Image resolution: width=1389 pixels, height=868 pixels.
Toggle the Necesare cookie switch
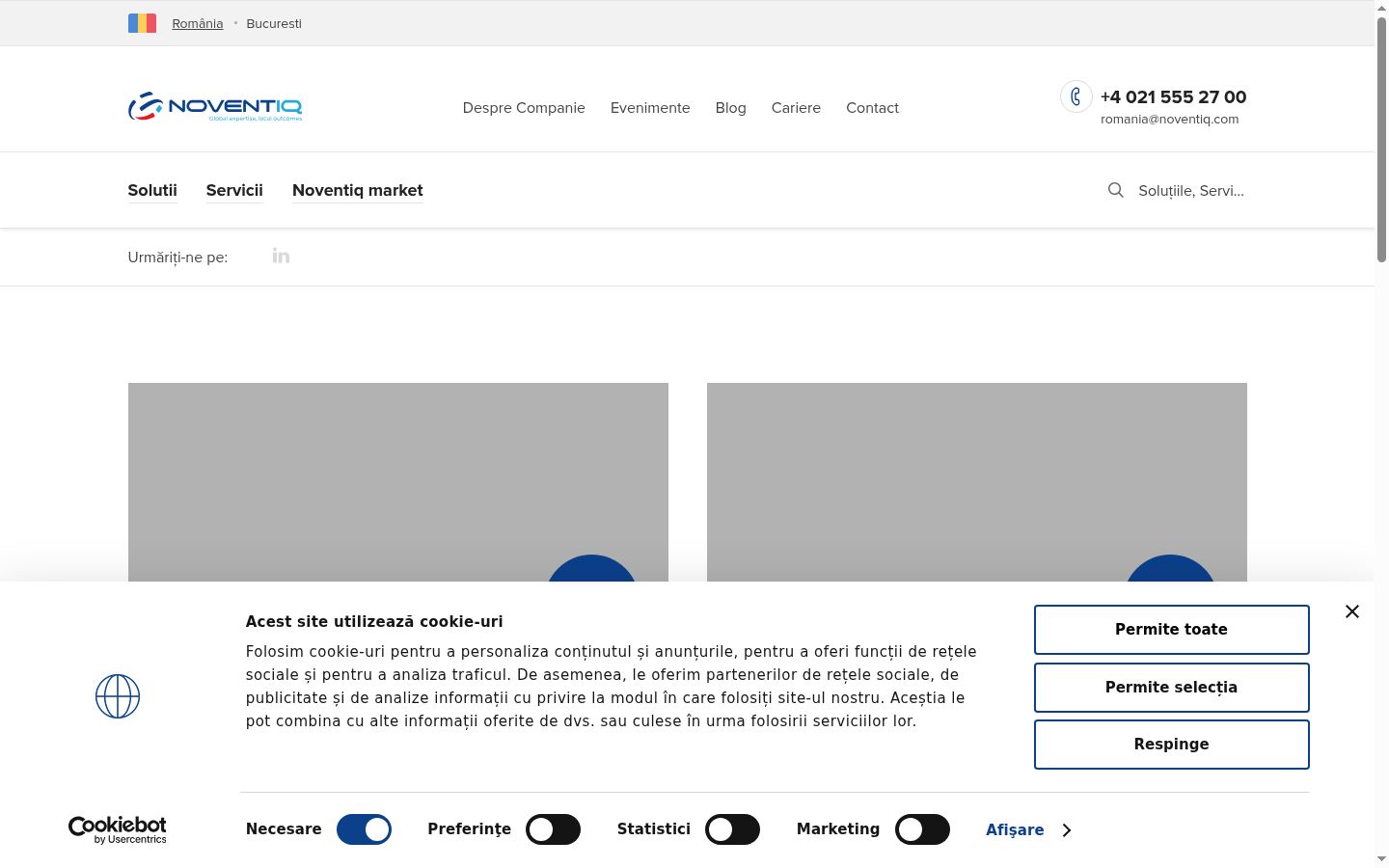click(x=364, y=829)
